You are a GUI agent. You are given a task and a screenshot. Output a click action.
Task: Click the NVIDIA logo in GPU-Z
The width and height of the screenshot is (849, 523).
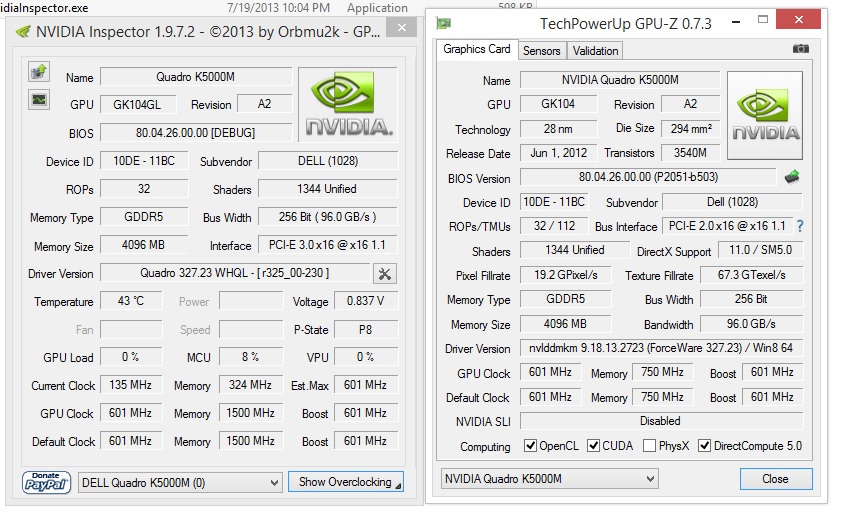(x=765, y=115)
